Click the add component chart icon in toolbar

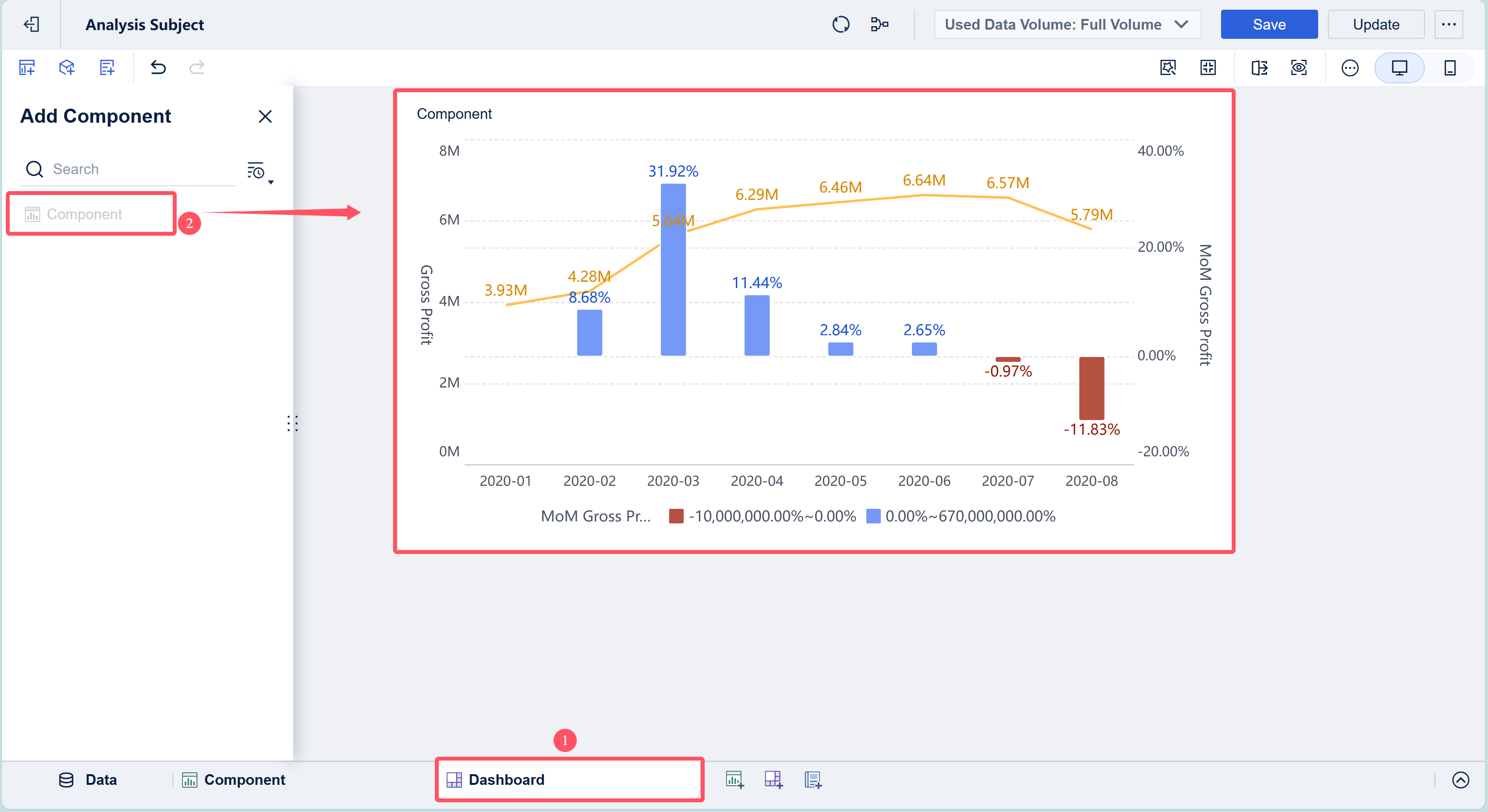coord(27,67)
